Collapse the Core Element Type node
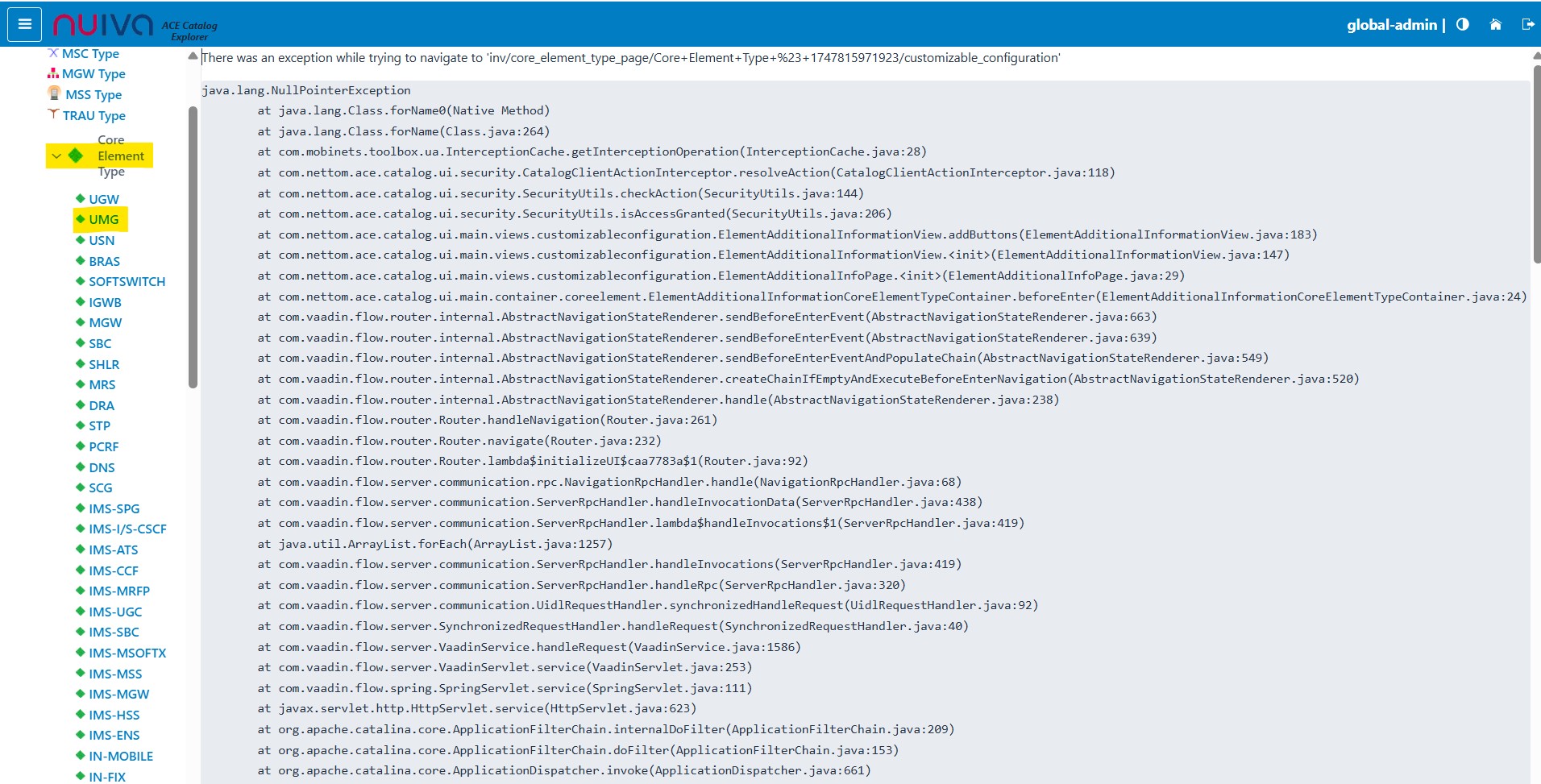 pos(56,156)
